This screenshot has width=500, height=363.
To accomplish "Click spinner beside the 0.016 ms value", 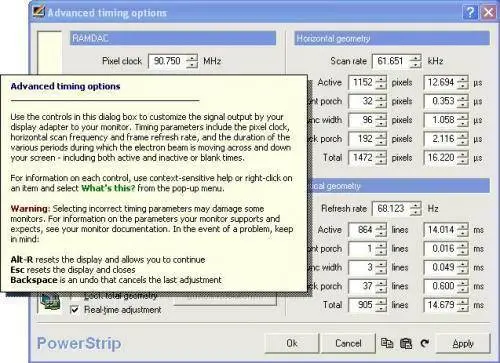I will [463, 249].
